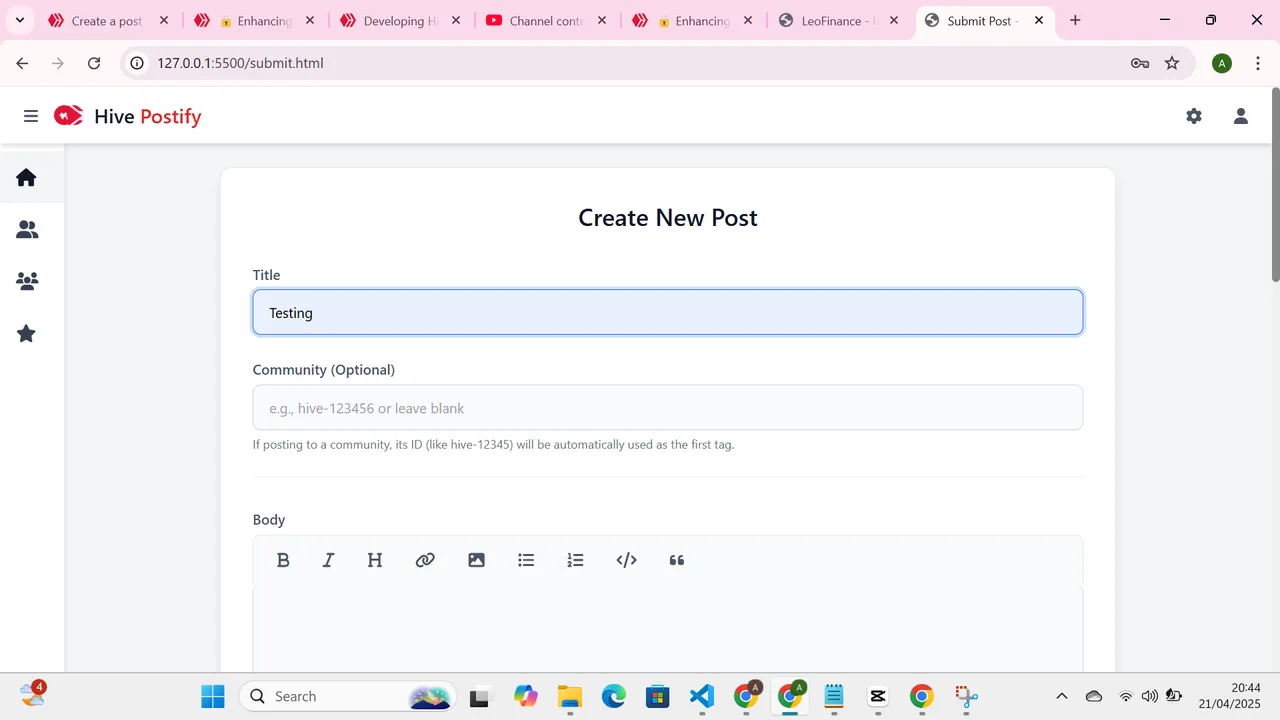This screenshot has height=720, width=1280.
Task: Insert an image using the picture icon
Action: [476, 560]
